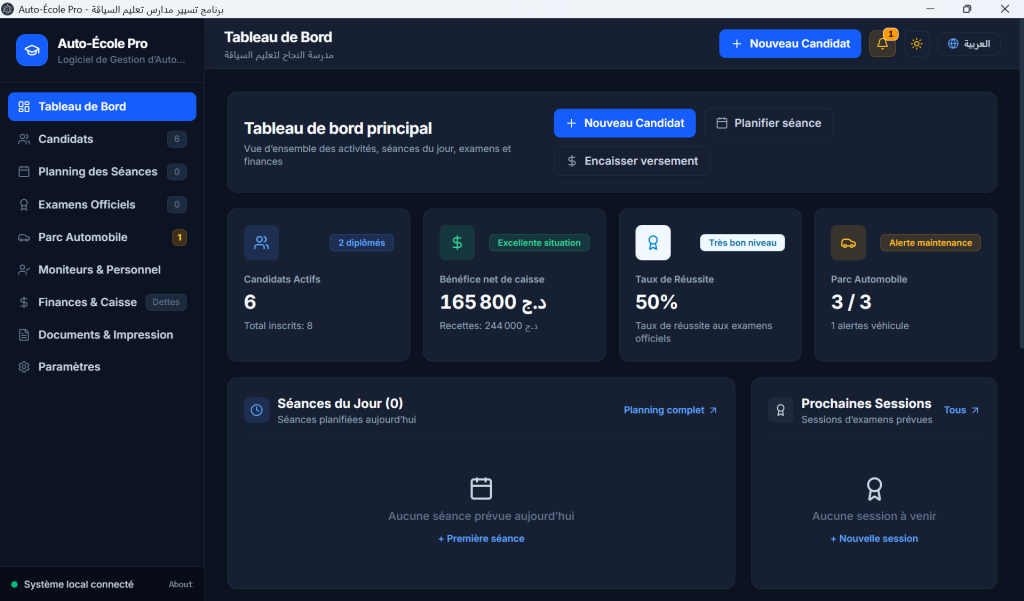Select Examens Officiels menu item
This screenshot has width=1024, height=601.
[x=102, y=204]
